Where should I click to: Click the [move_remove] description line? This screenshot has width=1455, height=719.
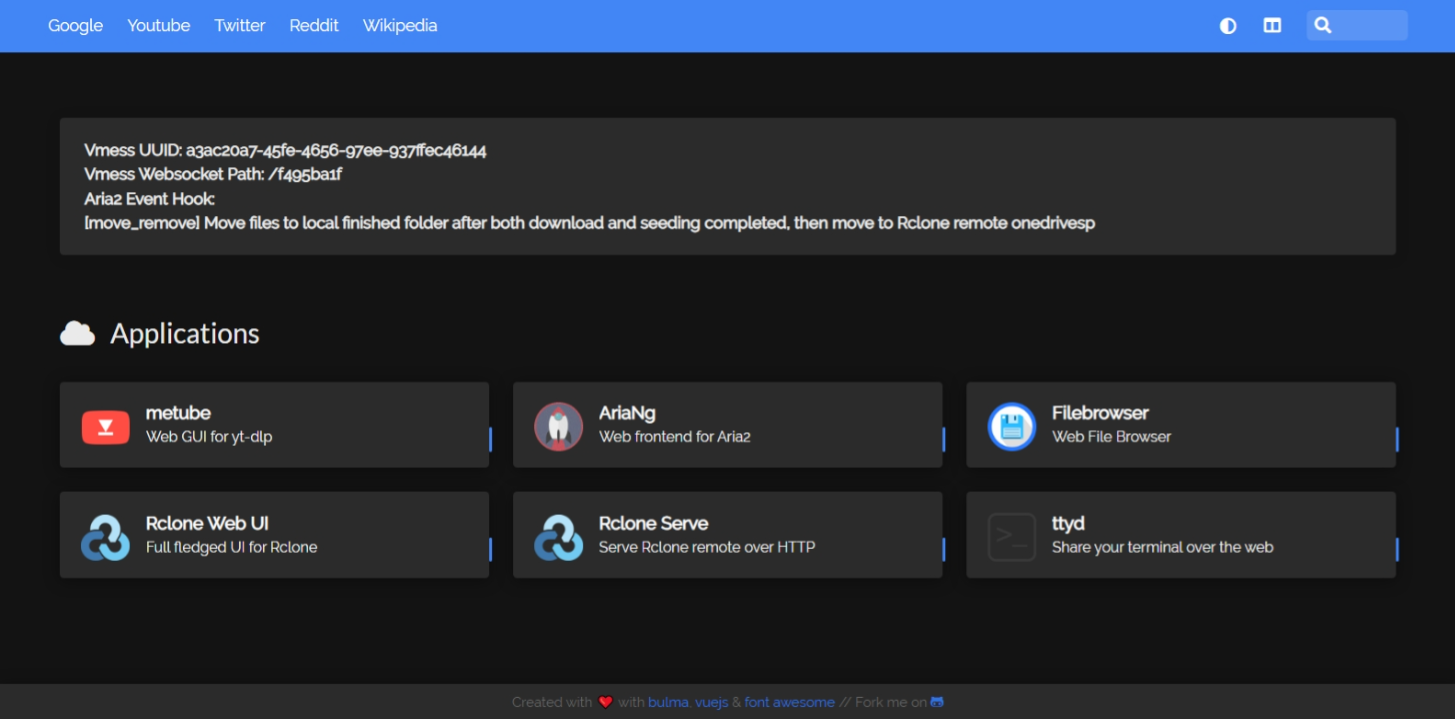(589, 223)
